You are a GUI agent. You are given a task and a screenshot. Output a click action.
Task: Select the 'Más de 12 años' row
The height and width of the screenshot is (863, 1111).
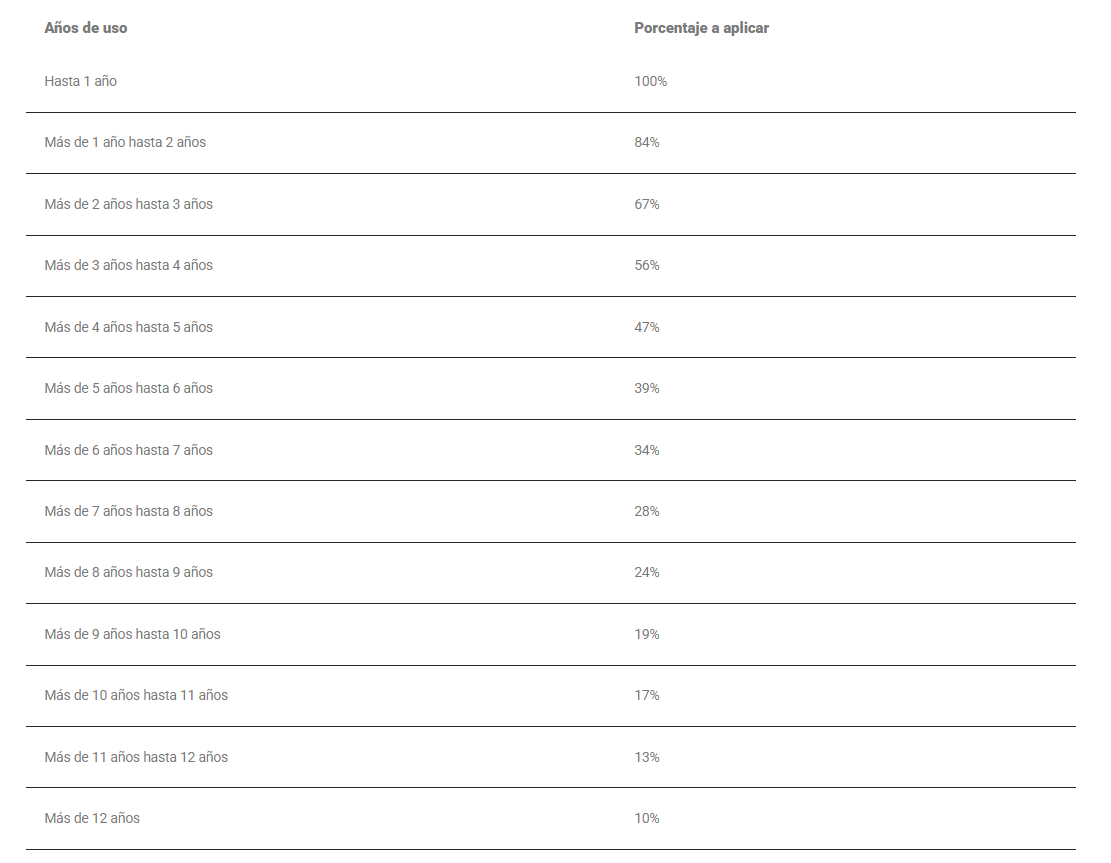(92, 818)
